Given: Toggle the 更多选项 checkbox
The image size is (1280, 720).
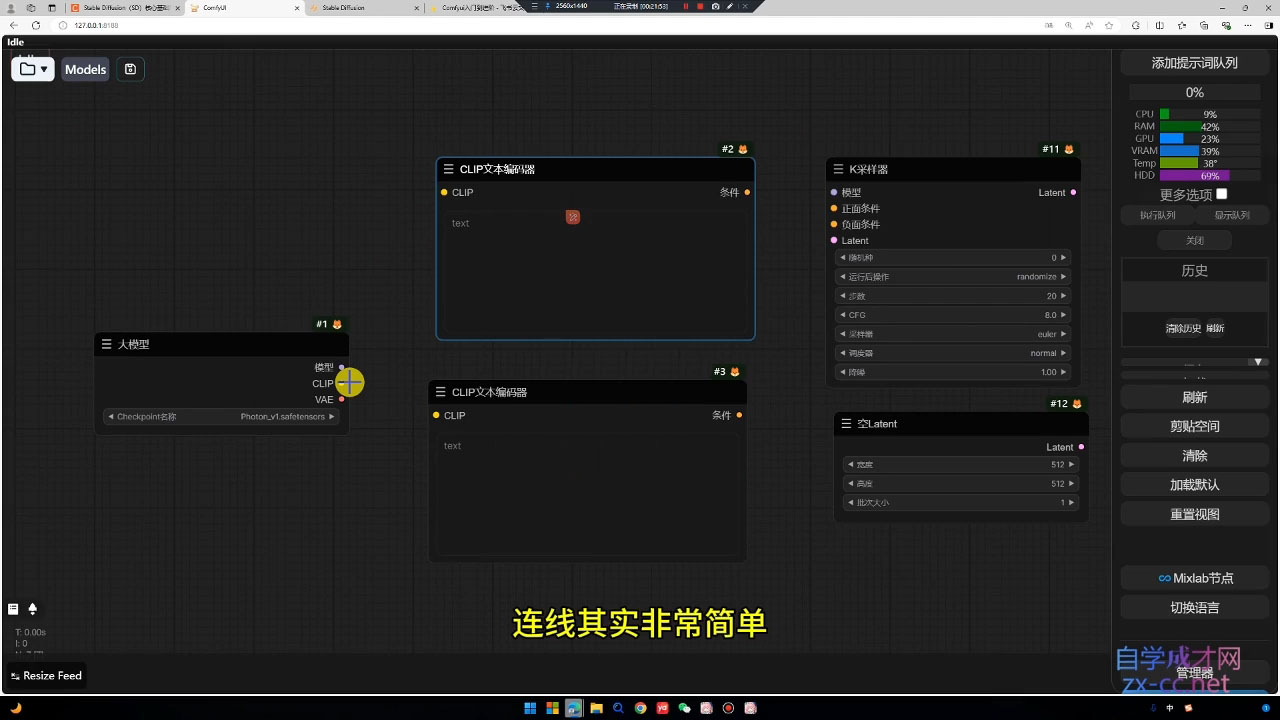Looking at the screenshot, I should pyautogui.click(x=1221, y=194).
